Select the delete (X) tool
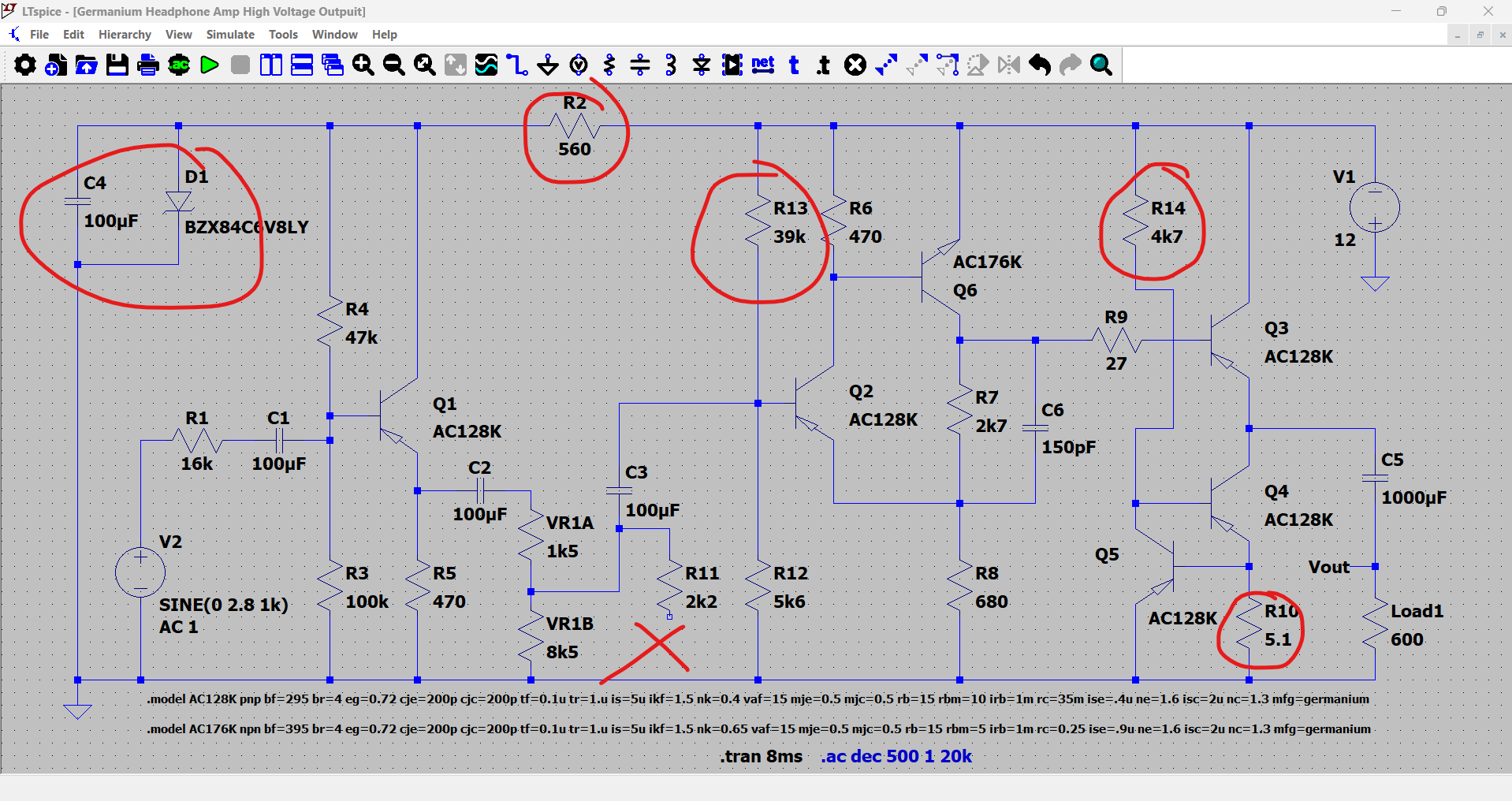Viewport: 1512px width, 801px height. (855, 65)
